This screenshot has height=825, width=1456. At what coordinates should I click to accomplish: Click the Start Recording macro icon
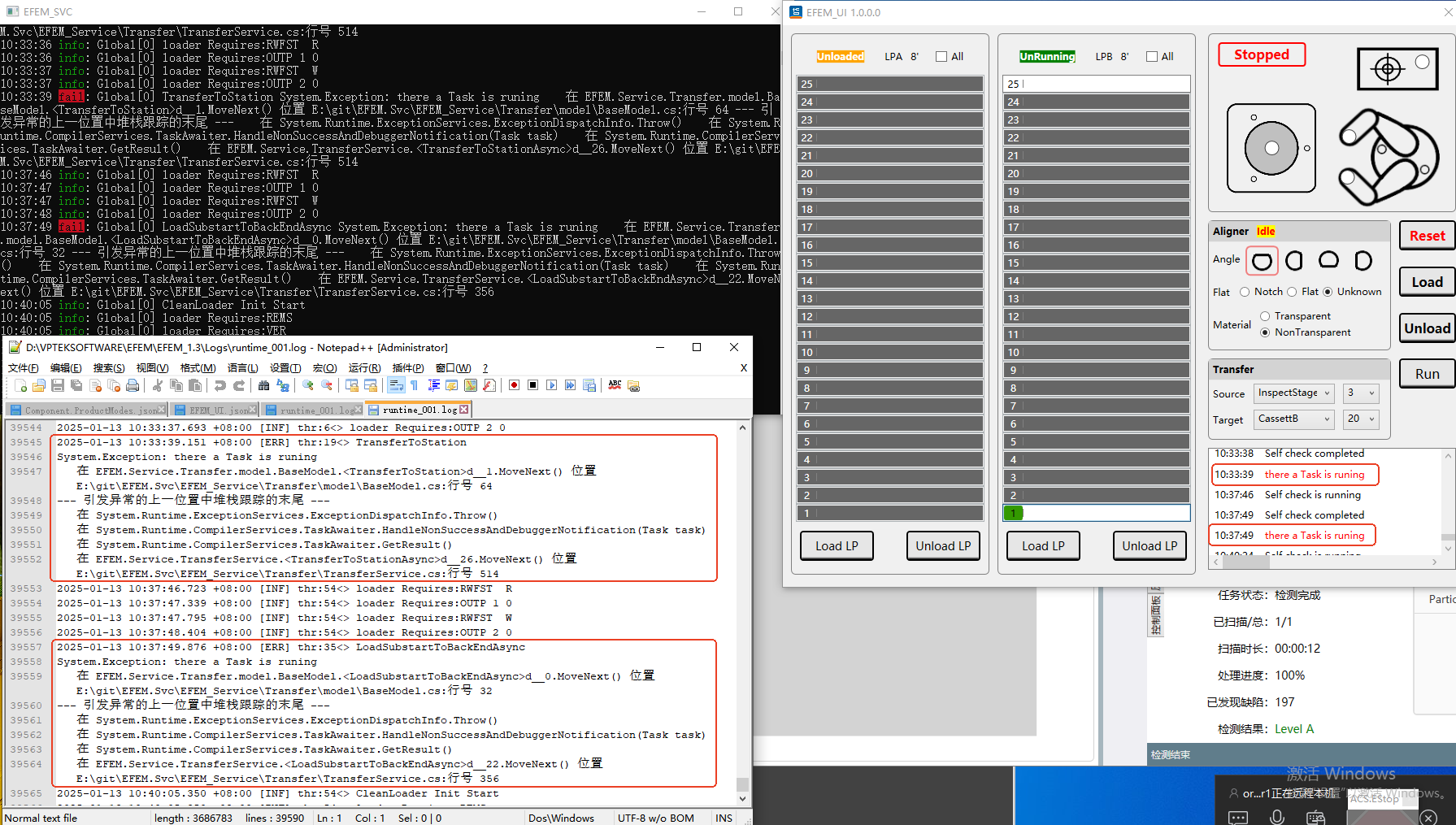tap(514, 385)
